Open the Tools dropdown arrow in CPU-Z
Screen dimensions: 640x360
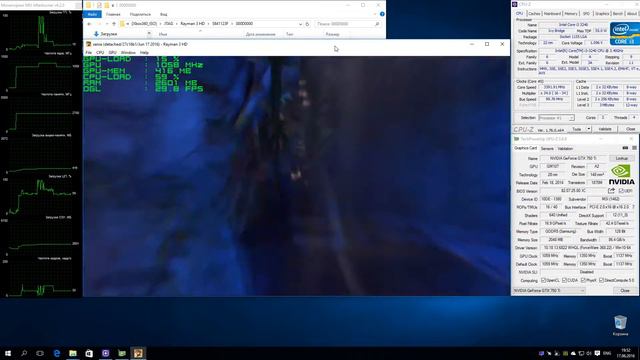(589, 129)
